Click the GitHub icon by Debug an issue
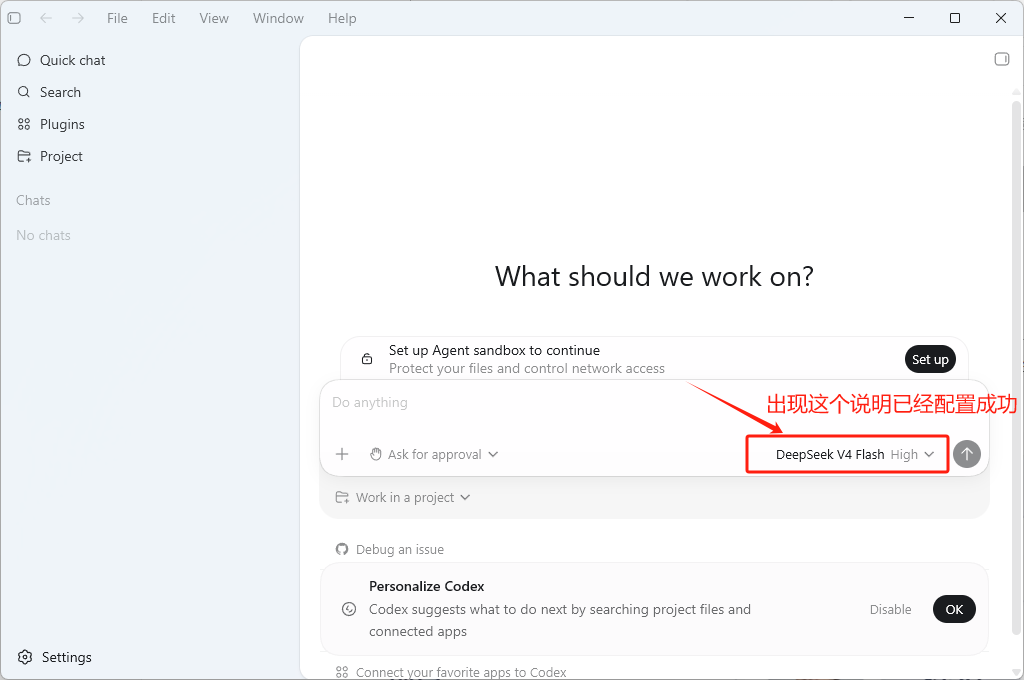This screenshot has height=680, width=1024. click(x=342, y=549)
